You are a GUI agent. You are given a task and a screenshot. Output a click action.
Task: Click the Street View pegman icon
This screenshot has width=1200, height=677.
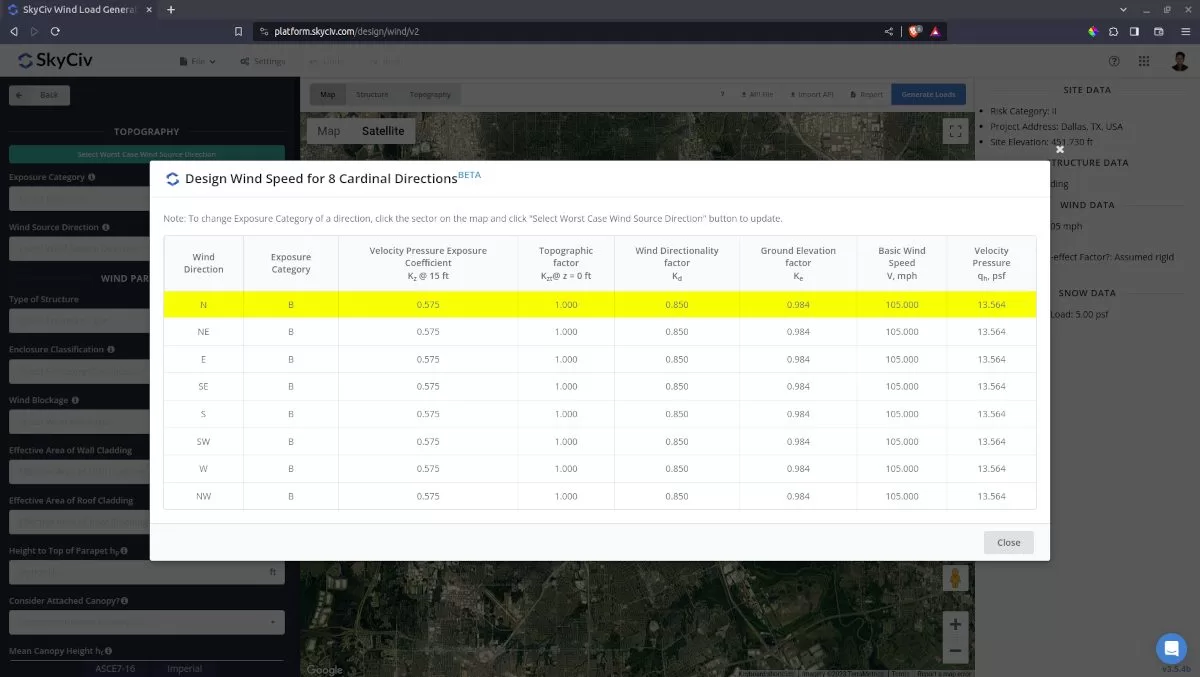(x=955, y=578)
